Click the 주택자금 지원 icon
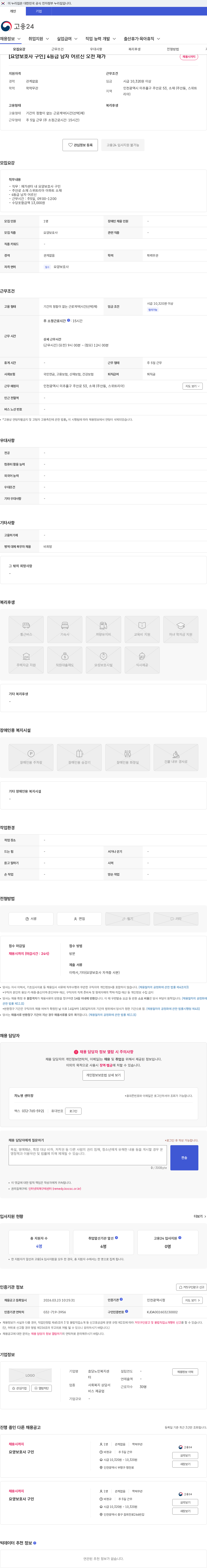This screenshot has height=1568, width=207. click(26, 660)
